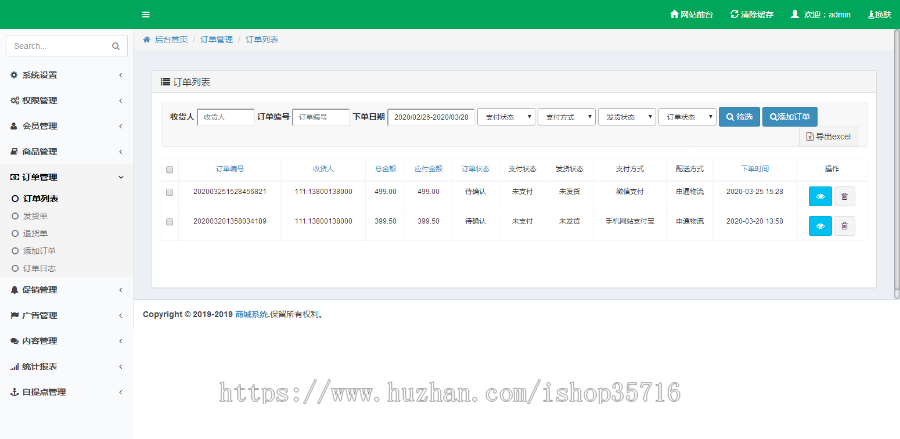Open 订单日志 in the sidebar submenu
Viewport: 900px width, 439px height.
click(x=40, y=268)
